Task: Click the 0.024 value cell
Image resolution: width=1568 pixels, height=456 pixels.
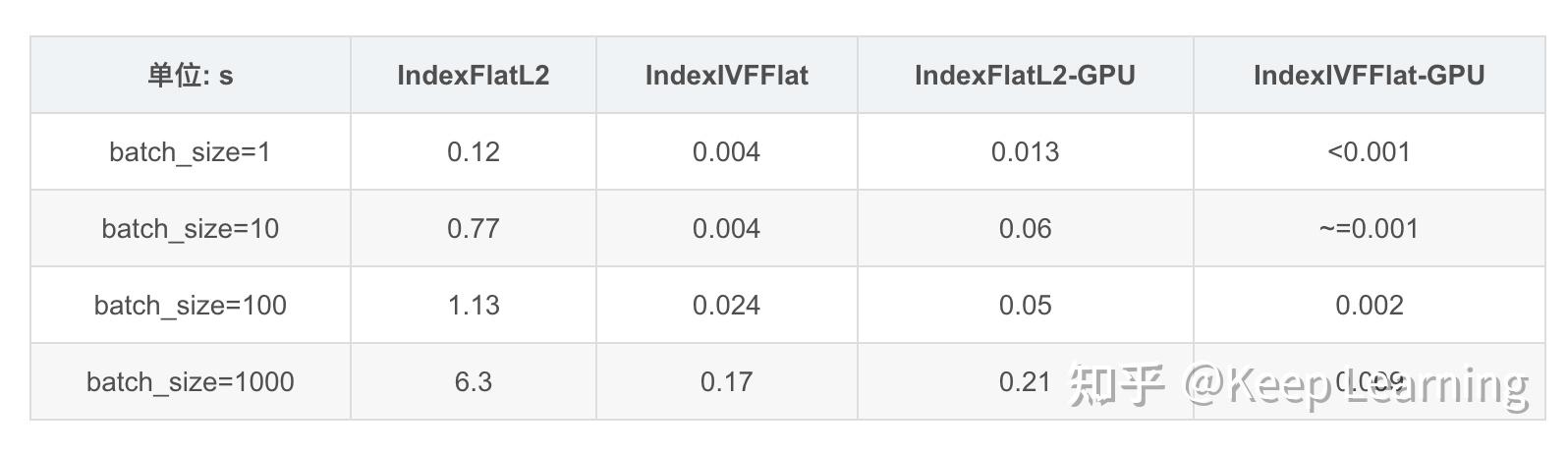Action: tap(726, 306)
